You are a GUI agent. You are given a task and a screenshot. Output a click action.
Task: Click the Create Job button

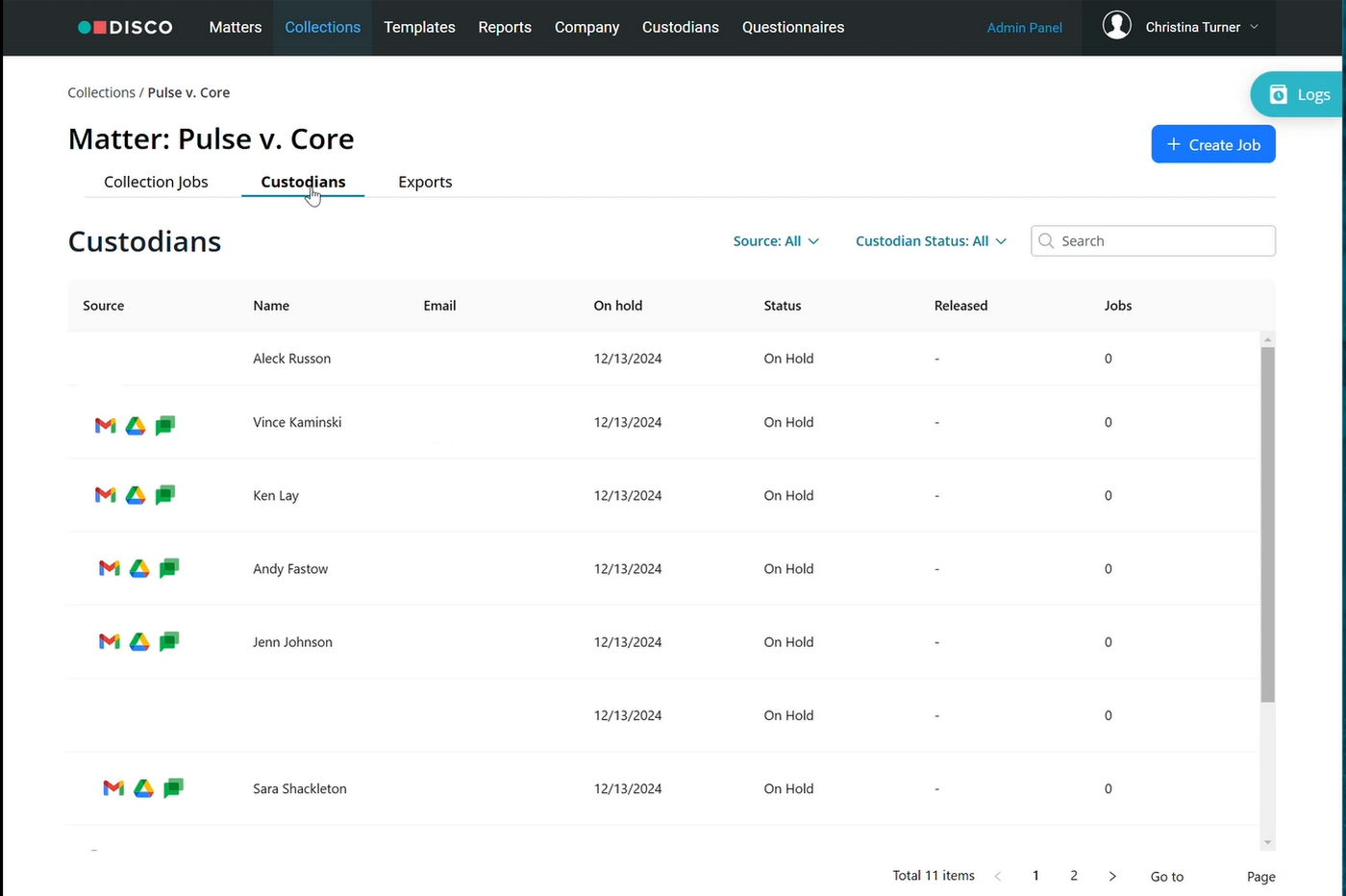click(1213, 144)
